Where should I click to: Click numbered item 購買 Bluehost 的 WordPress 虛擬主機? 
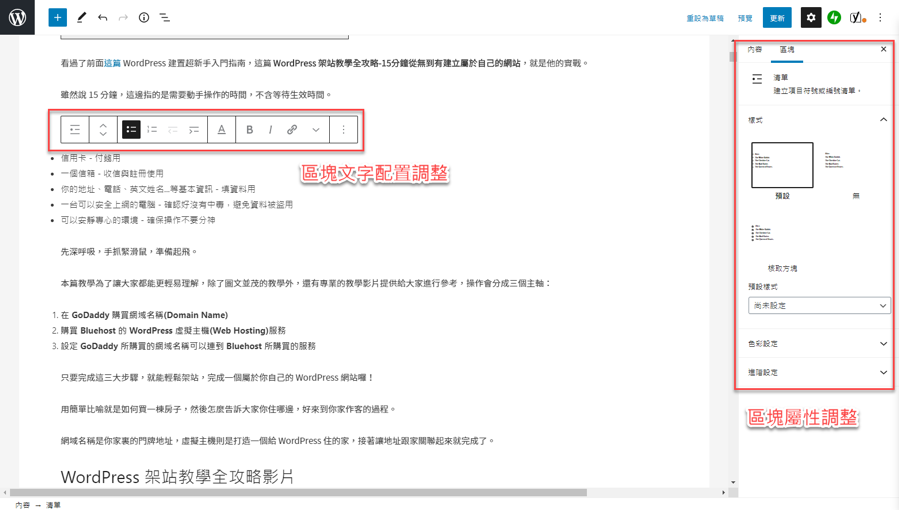pos(173,330)
